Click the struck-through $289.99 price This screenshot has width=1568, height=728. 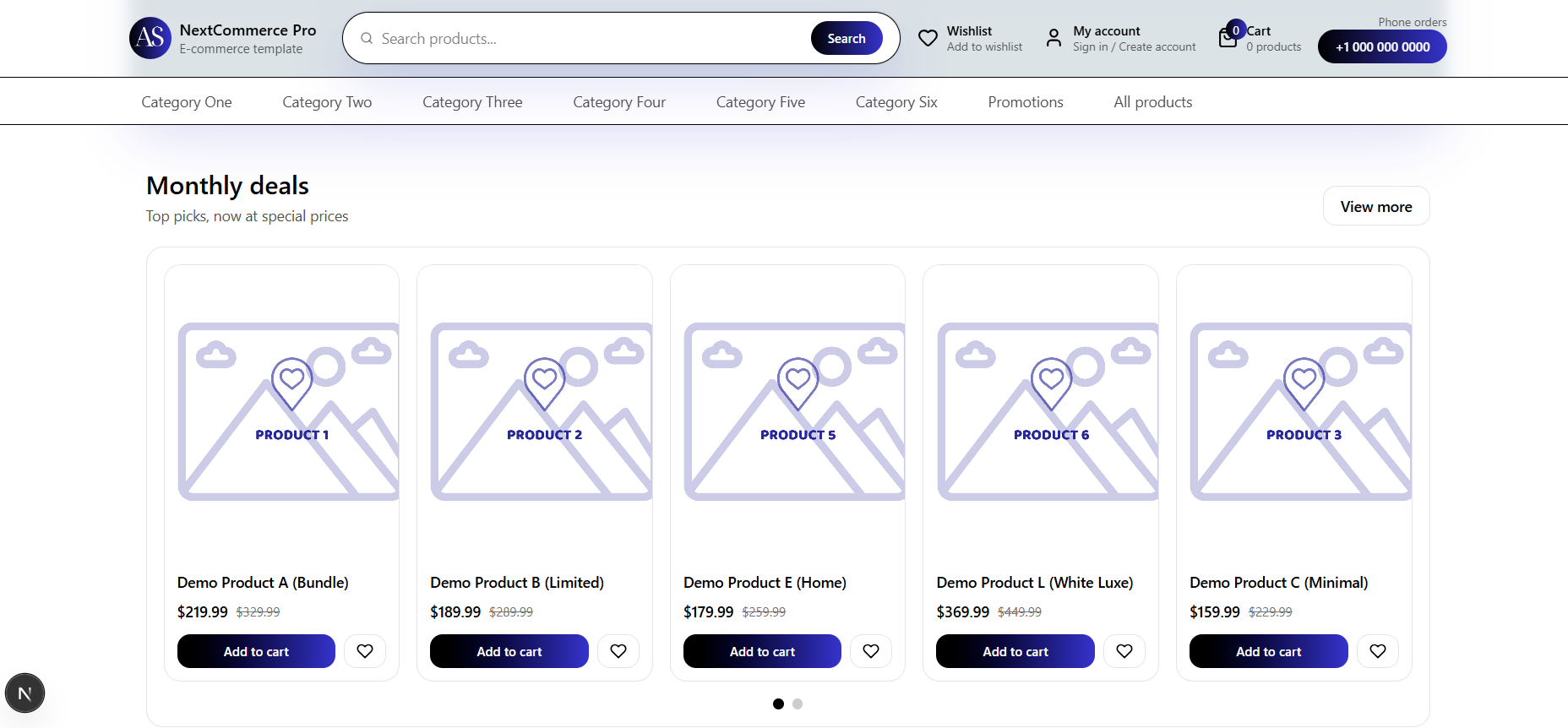click(511, 612)
